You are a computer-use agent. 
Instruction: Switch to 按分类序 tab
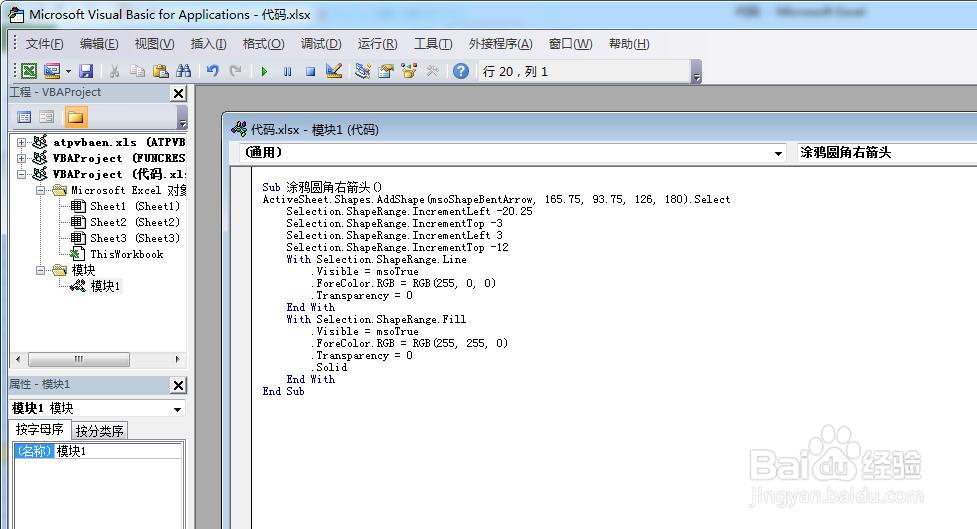tap(100, 431)
